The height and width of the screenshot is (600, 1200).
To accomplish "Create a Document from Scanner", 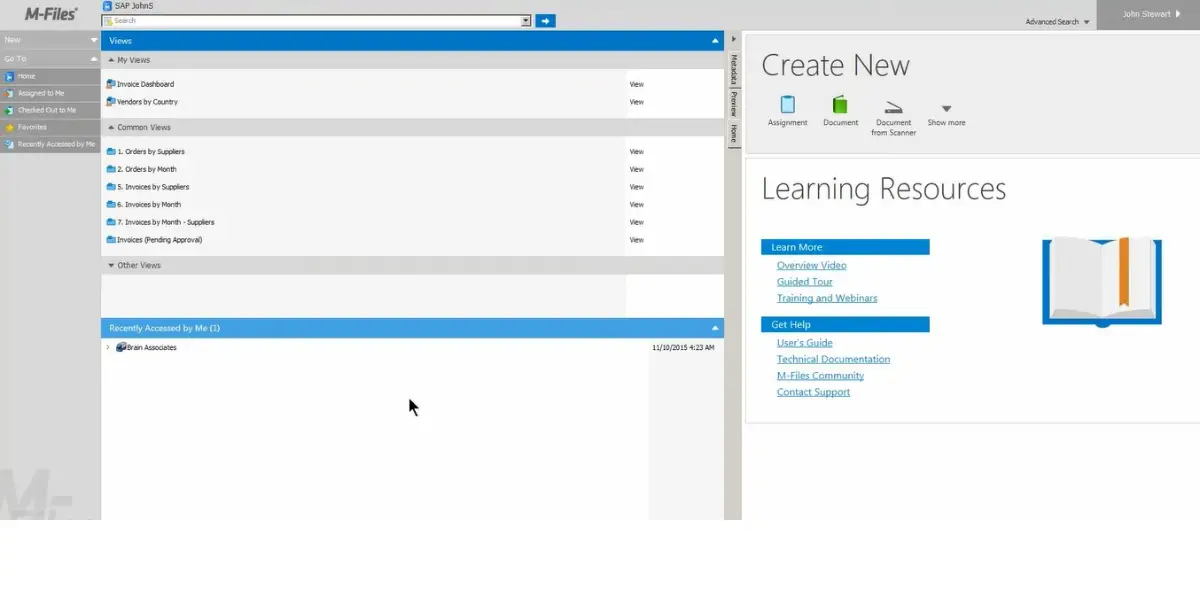I will (x=893, y=117).
